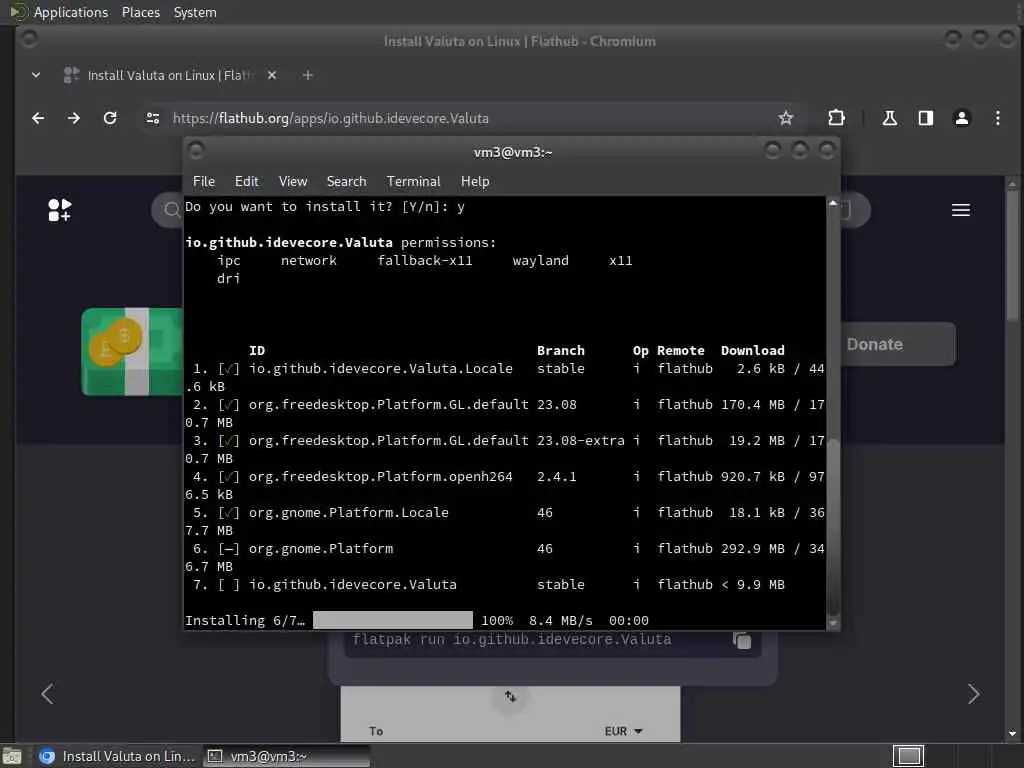Screen dimensions: 1024x768
Task: Open the terminal Edit menu
Action: pyautogui.click(x=246, y=182)
